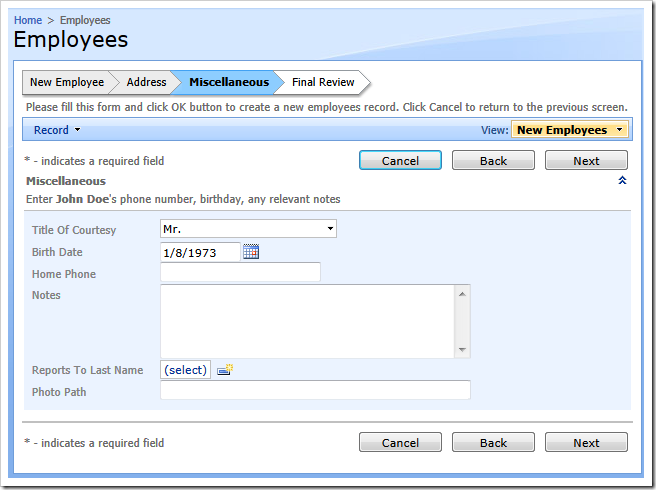656x490 pixels.
Task: Click the Reports To Last Name label
Action: click(87, 370)
